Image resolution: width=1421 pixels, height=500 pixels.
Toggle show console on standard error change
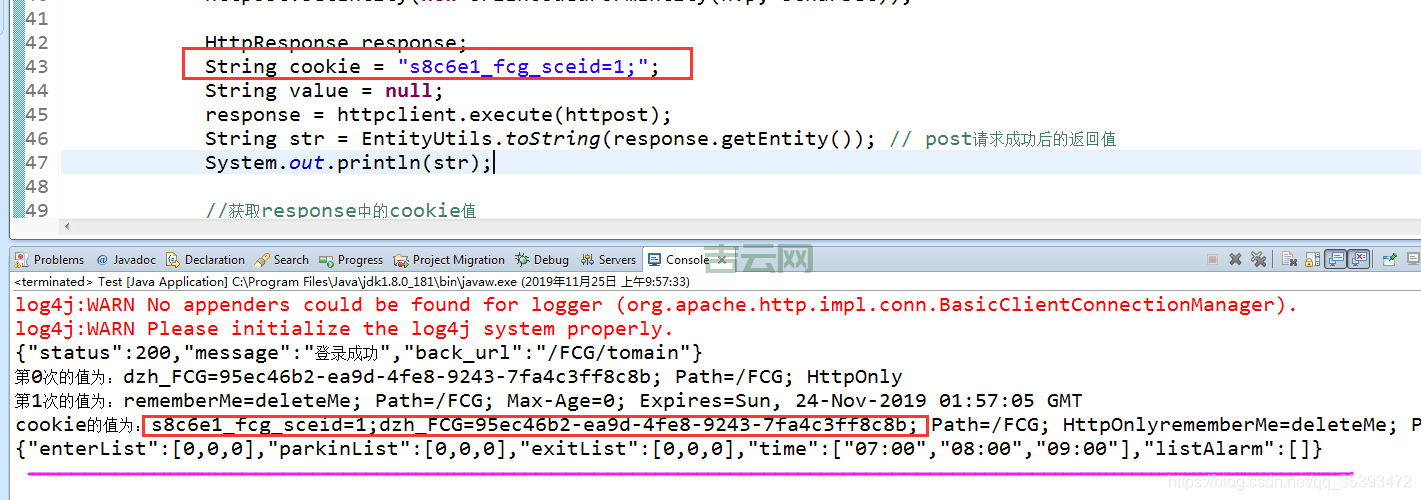point(1358,260)
